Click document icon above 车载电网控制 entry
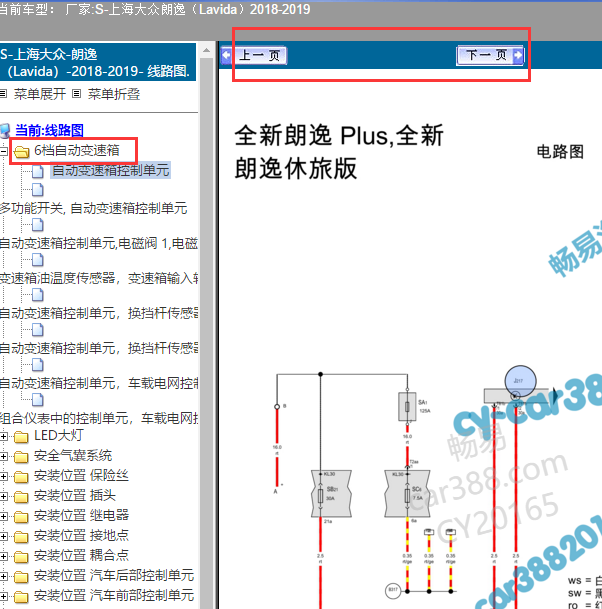The image size is (602, 609). click(x=38, y=364)
